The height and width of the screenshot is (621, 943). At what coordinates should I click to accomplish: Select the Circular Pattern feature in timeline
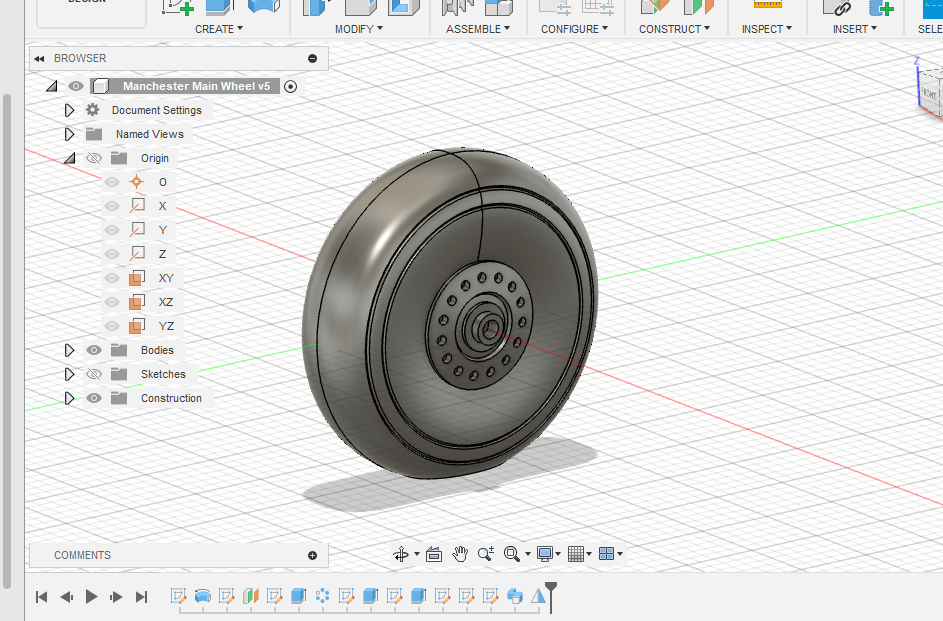point(322,596)
